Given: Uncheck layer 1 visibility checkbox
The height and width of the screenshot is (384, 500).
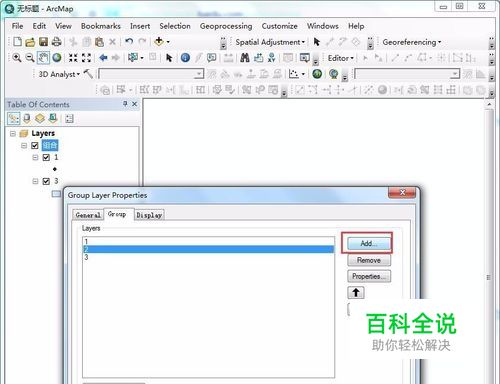Looking at the screenshot, I should (46, 157).
